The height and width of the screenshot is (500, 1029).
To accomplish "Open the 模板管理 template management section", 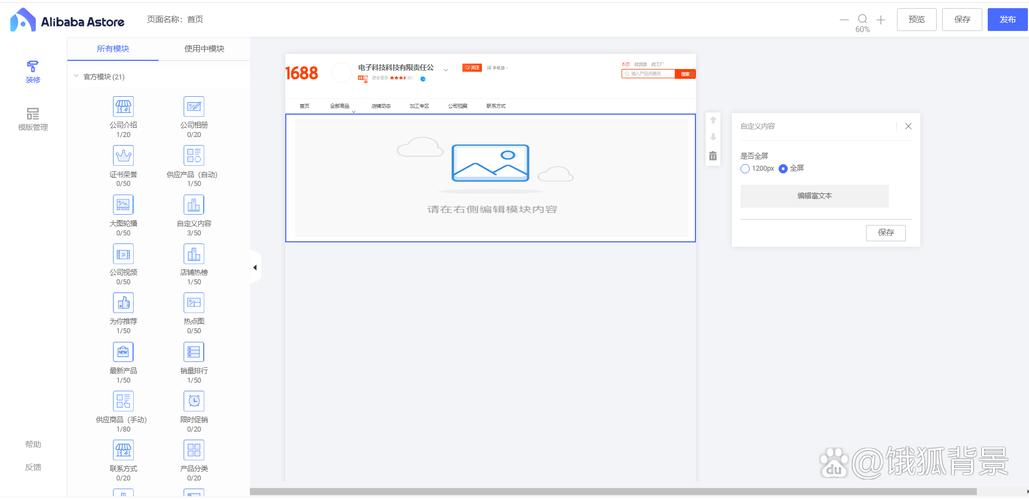I will tap(33, 119).
